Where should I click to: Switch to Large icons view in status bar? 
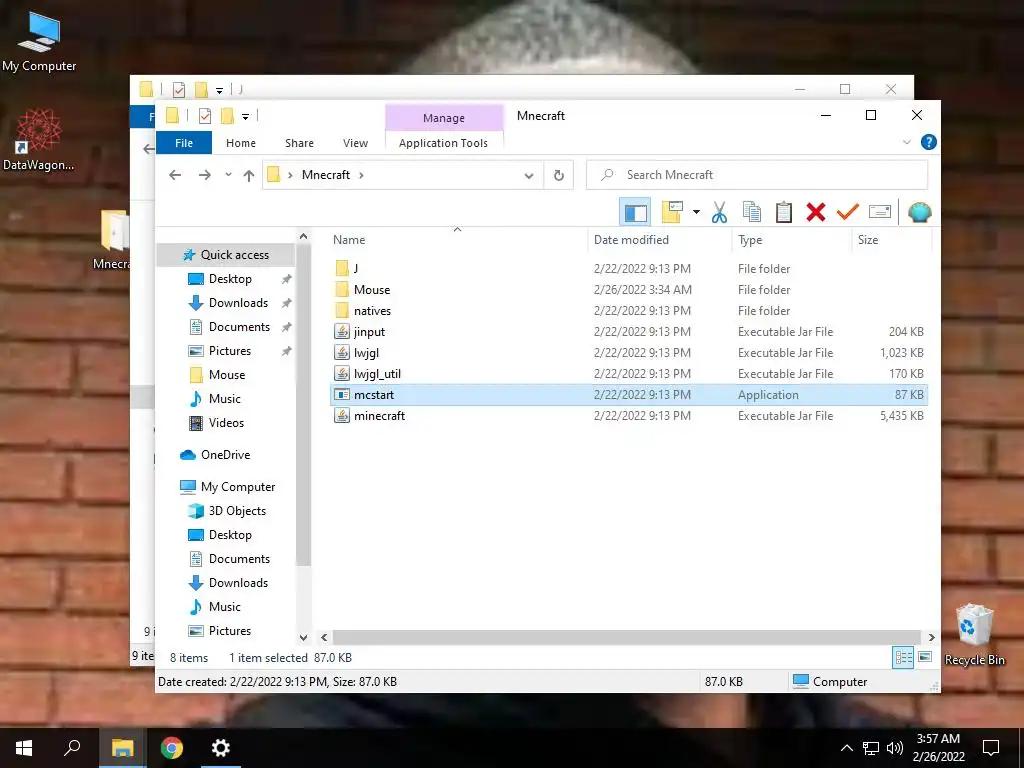coord(925,657)
